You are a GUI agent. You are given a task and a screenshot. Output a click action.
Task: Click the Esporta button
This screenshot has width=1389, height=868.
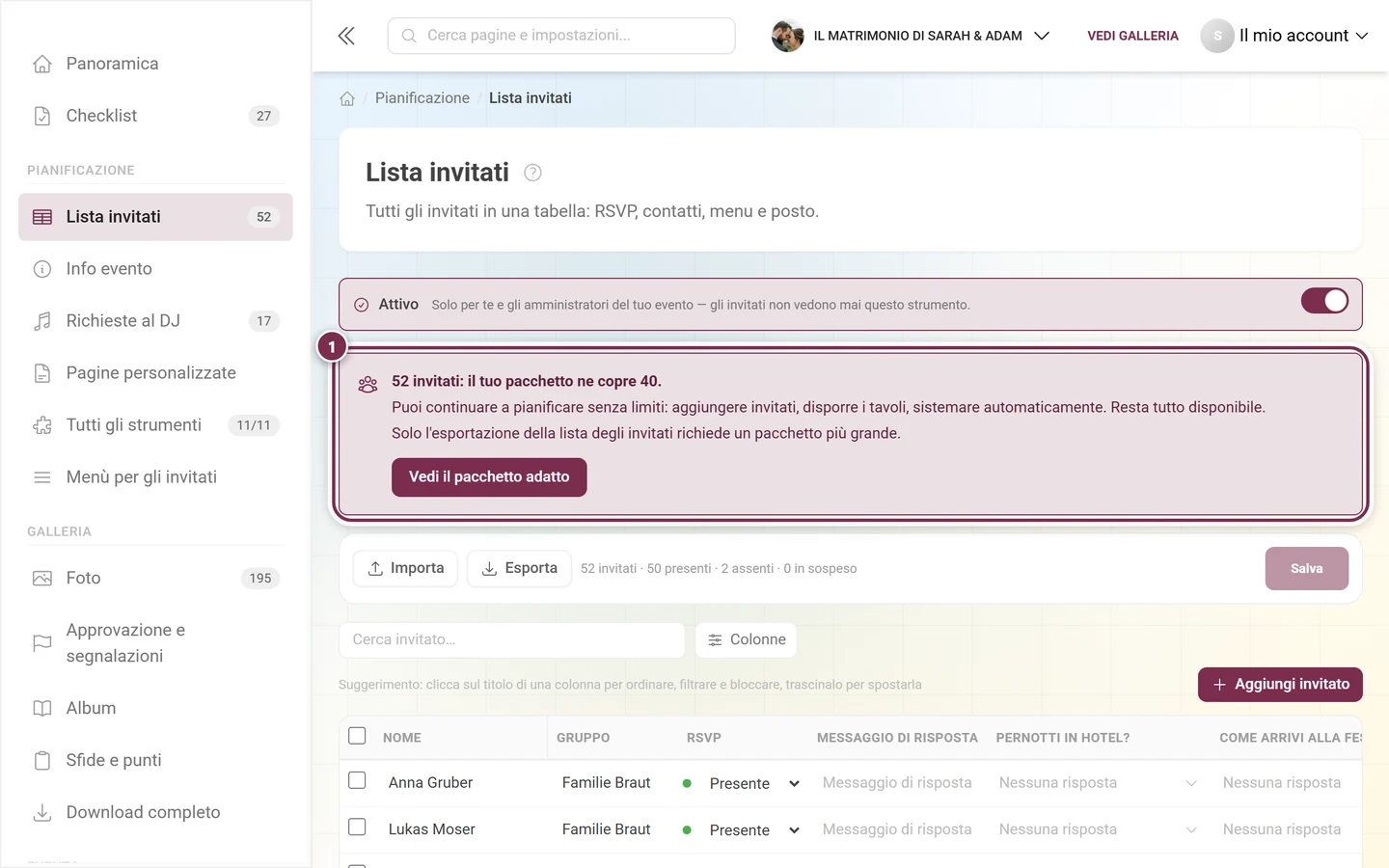[x=519, y=569]
